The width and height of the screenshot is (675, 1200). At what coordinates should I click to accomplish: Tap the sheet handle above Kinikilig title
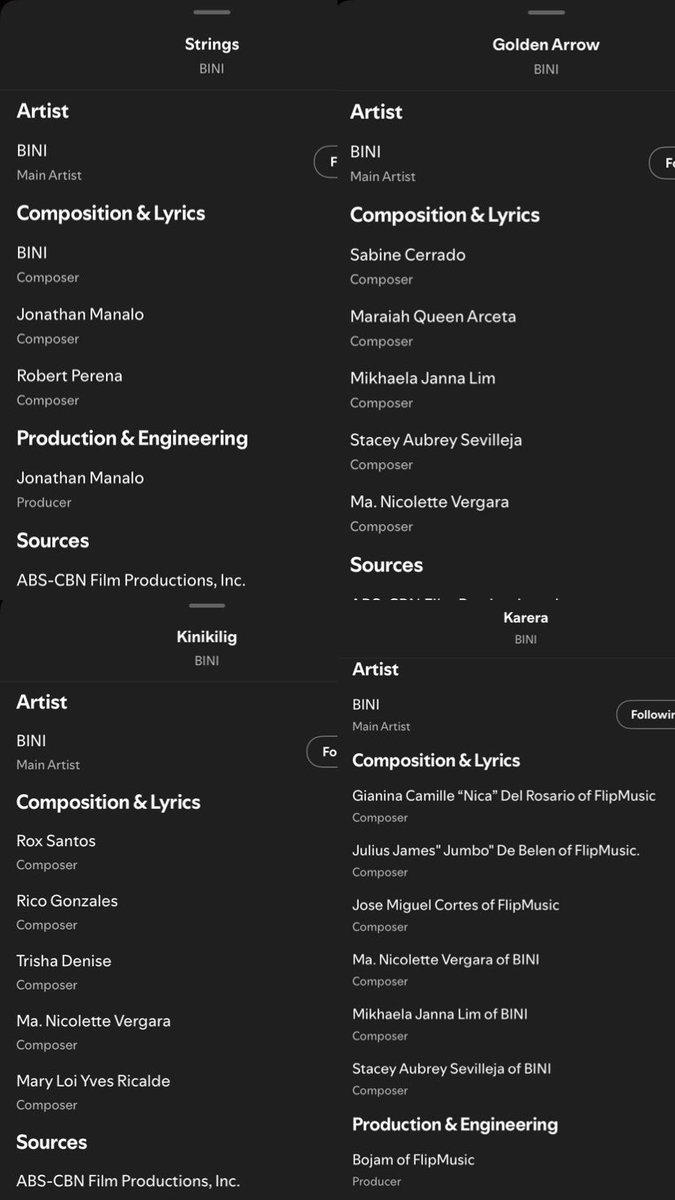[207, 605]
